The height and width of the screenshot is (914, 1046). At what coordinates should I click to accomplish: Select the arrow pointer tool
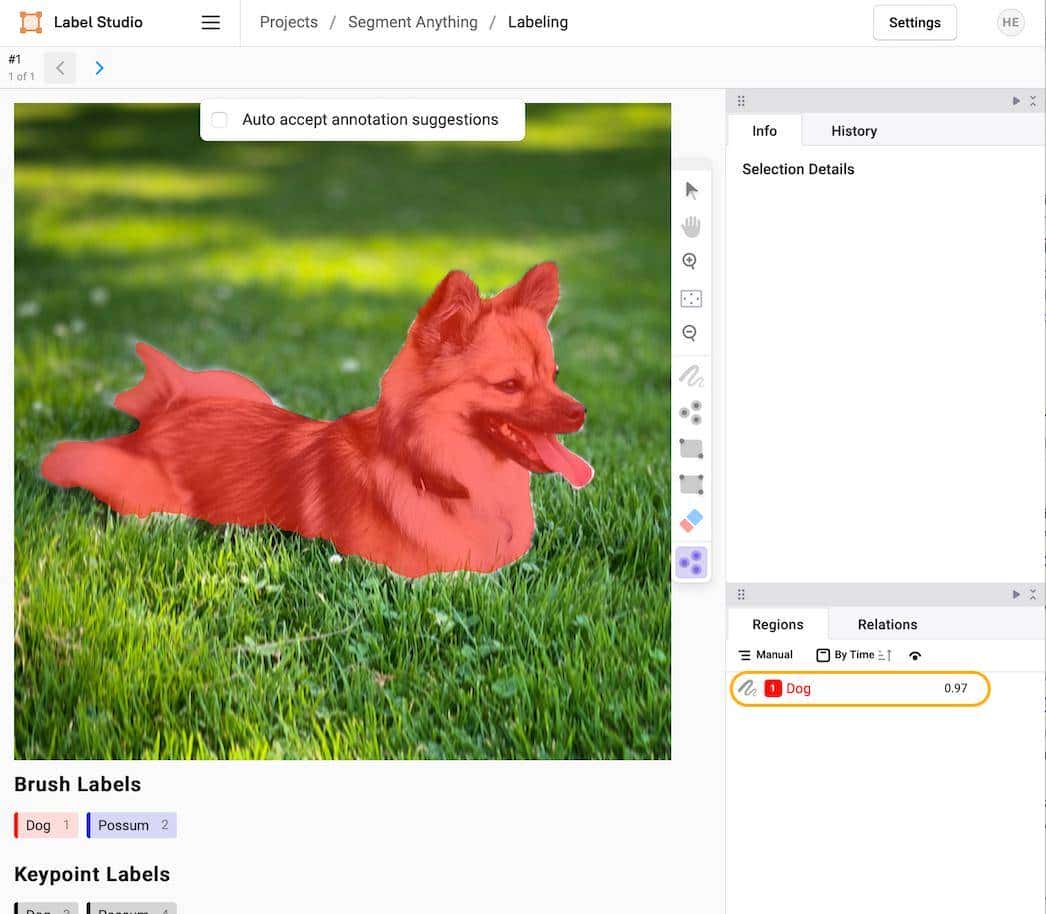[691, 190]
